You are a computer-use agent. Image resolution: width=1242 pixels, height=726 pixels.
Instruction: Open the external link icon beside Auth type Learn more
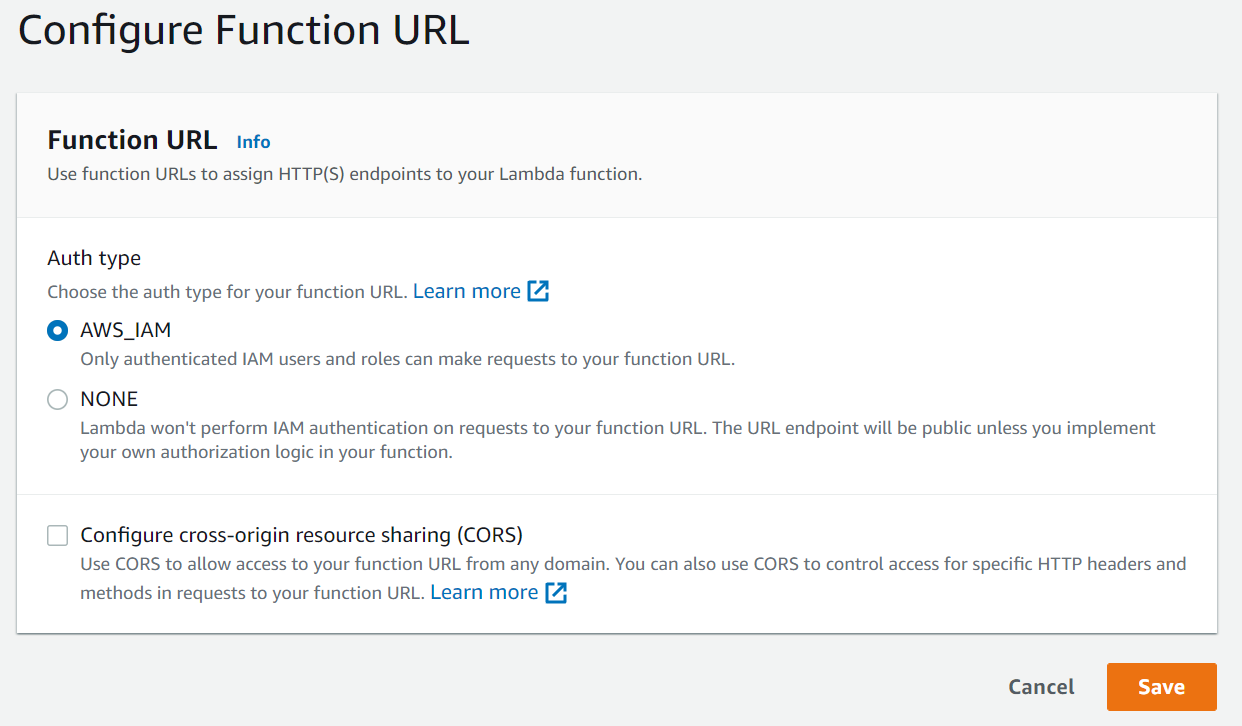pyautogui.click(x=538, y=291)
